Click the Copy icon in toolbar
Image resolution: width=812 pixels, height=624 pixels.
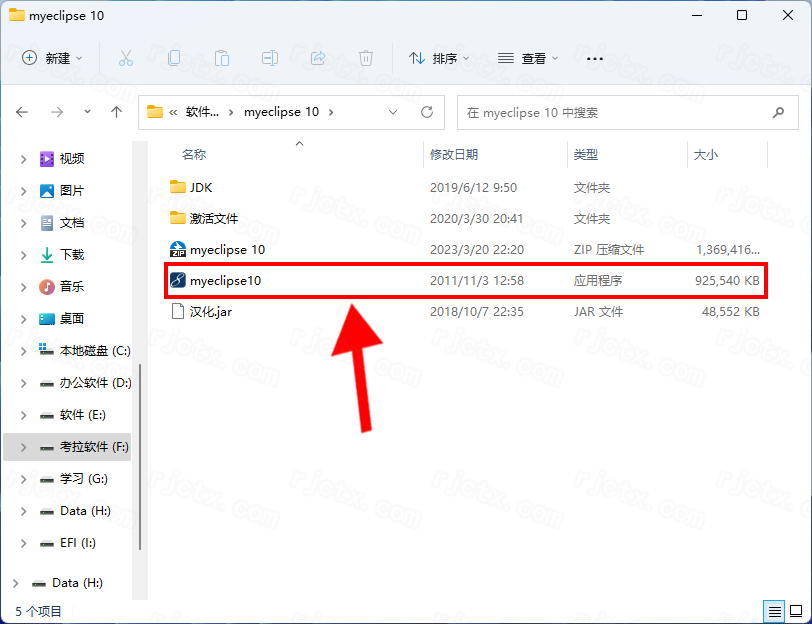[x=174, y=58]
